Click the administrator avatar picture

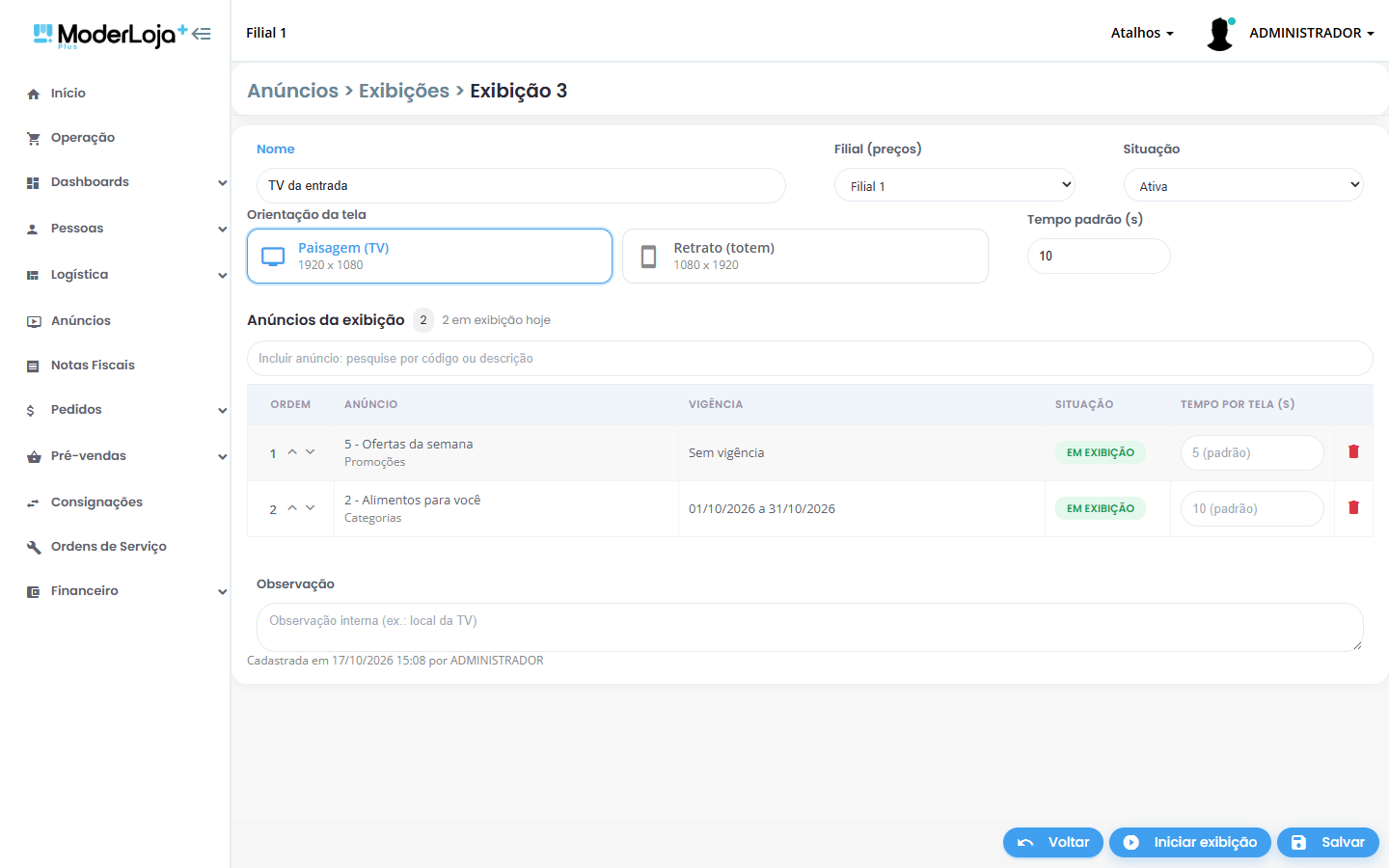click(x=1220, y=34)
